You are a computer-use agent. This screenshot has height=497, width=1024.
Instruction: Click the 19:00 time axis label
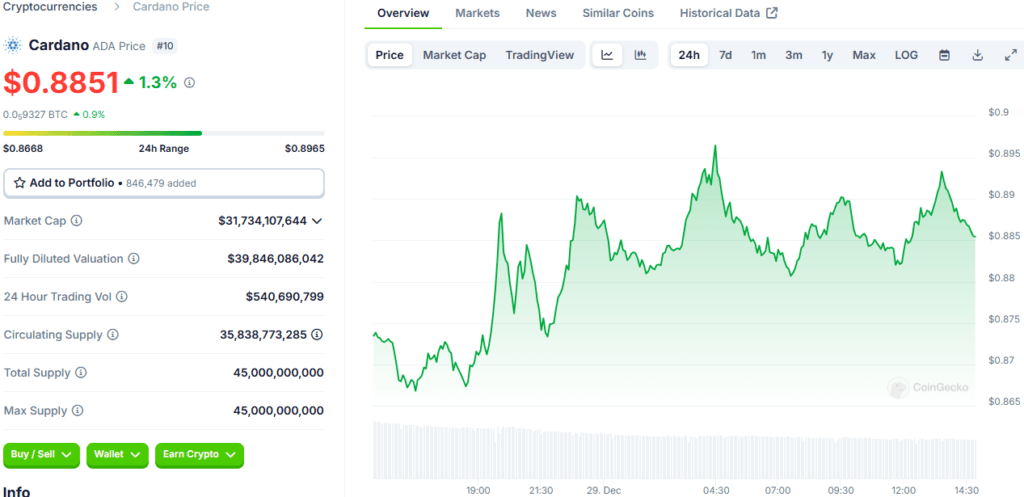tap(478, 490)
